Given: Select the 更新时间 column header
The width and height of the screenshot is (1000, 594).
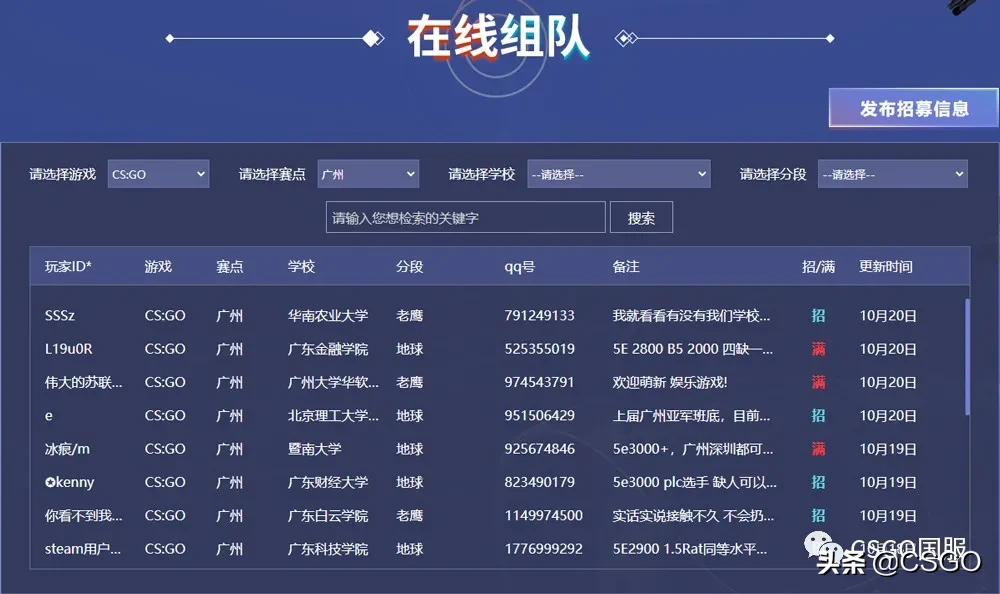Looking at the screenshot, I should click(x=886, y=267).
